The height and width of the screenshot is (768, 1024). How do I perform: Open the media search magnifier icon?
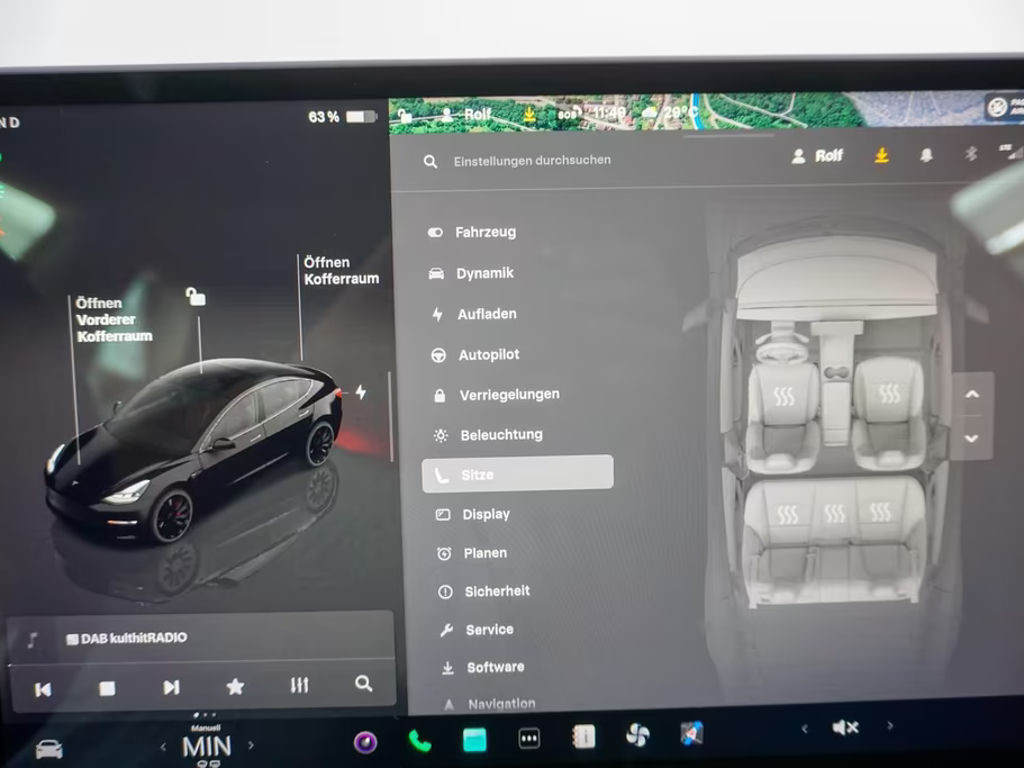tap(364, 684)
